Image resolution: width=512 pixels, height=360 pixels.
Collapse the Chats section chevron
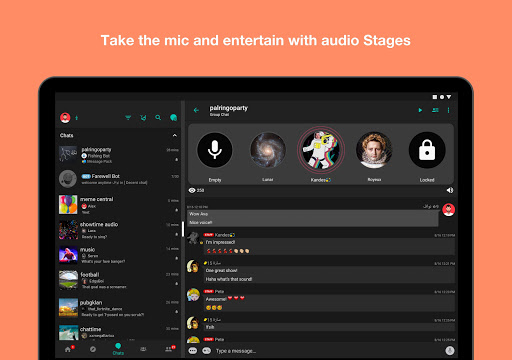pos(175,135)
